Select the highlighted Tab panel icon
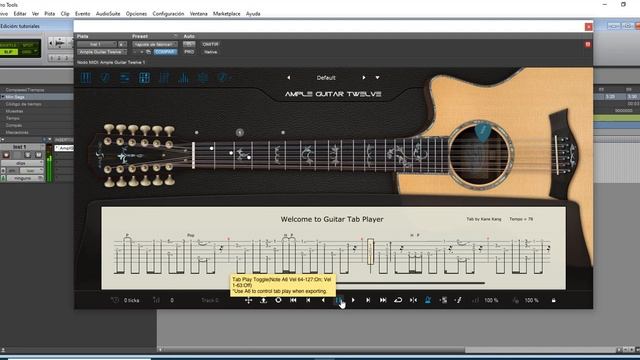The image size is (640, 360). click(144, 78)
